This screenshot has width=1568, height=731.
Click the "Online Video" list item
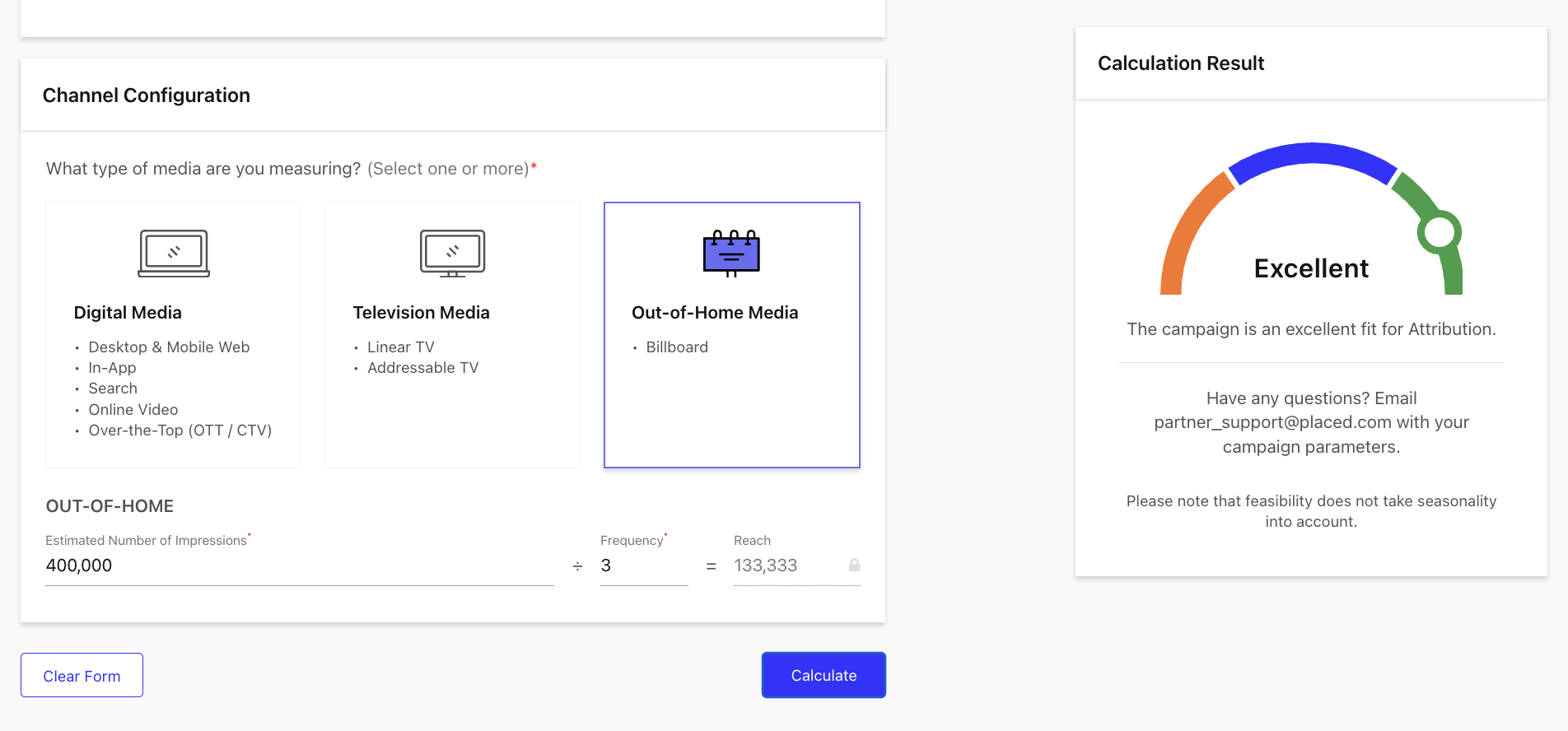(x=133, y=410)
